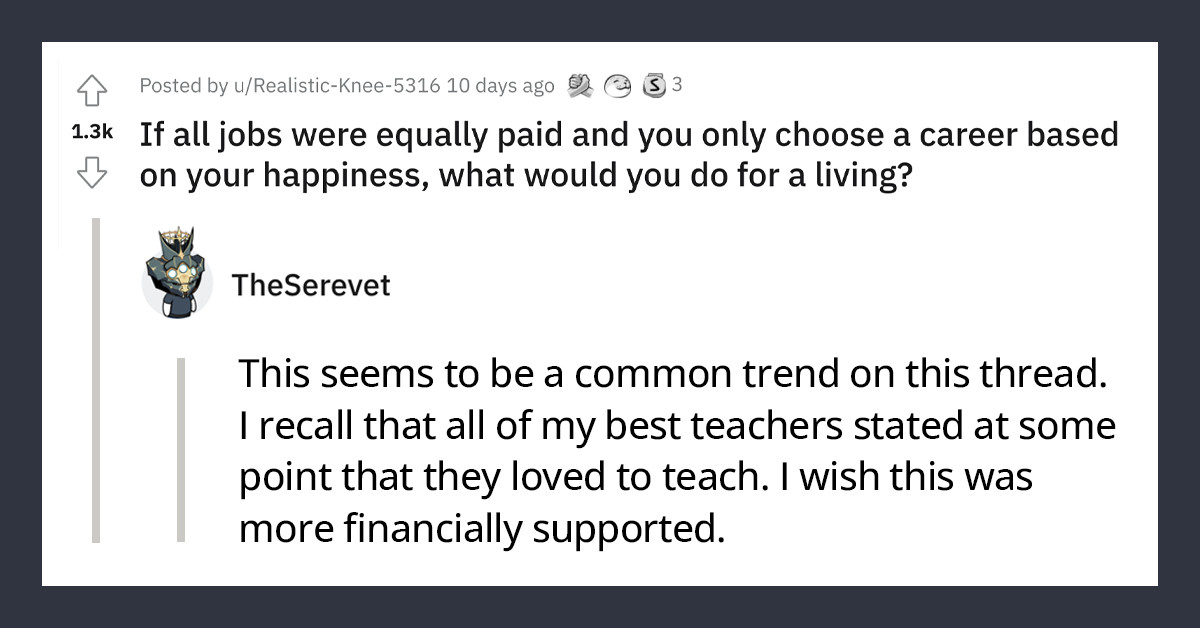Select the helping-hand award icon
This screenshot has width=1200, height=628.
click(x=578, y=86)
